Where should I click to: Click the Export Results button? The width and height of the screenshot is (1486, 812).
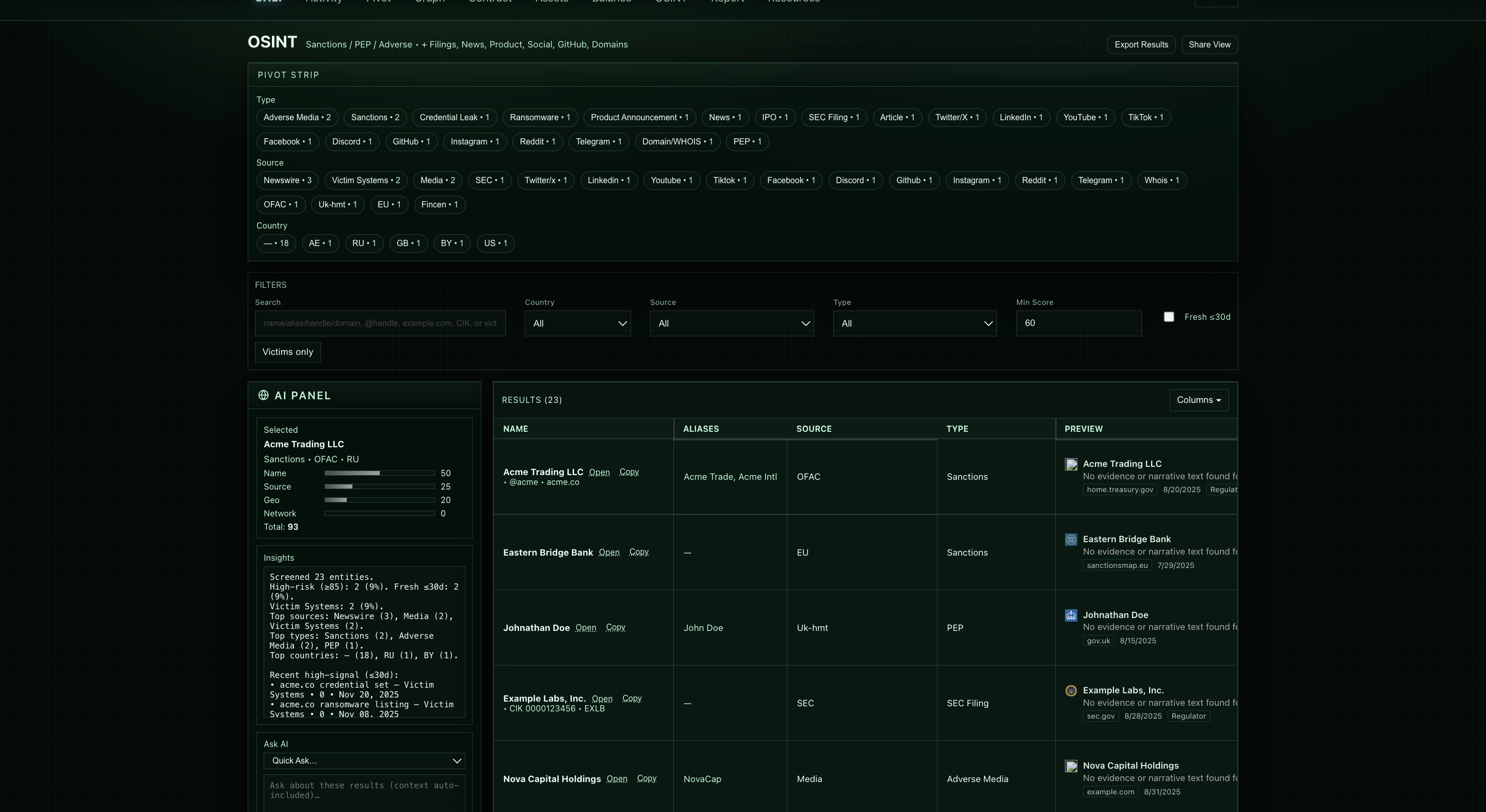tap(1140, 44)
